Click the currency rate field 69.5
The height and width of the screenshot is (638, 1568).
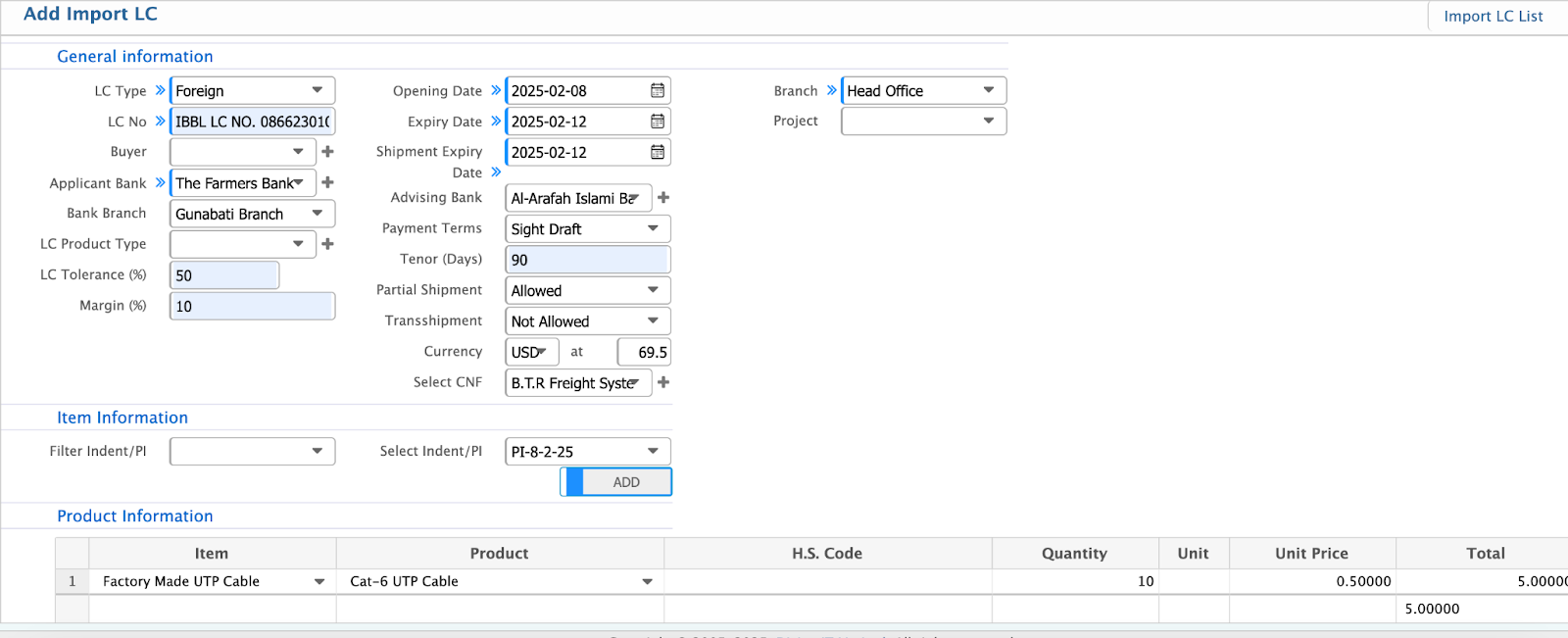pos(644,352)
